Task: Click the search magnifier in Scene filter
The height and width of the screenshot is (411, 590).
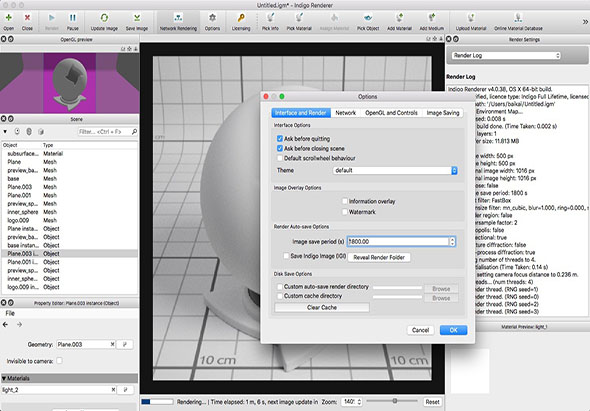Action: coord(134,131)
